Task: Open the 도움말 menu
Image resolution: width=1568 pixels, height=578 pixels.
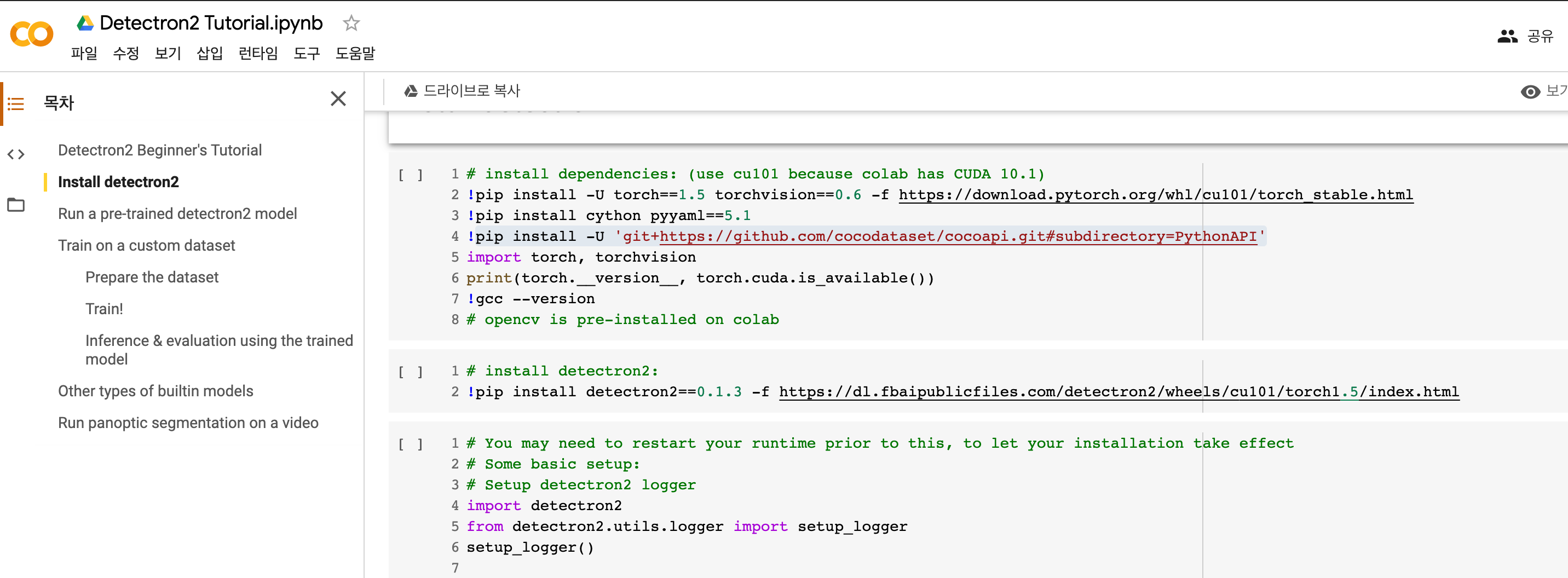Action: (x=355, y=54)
